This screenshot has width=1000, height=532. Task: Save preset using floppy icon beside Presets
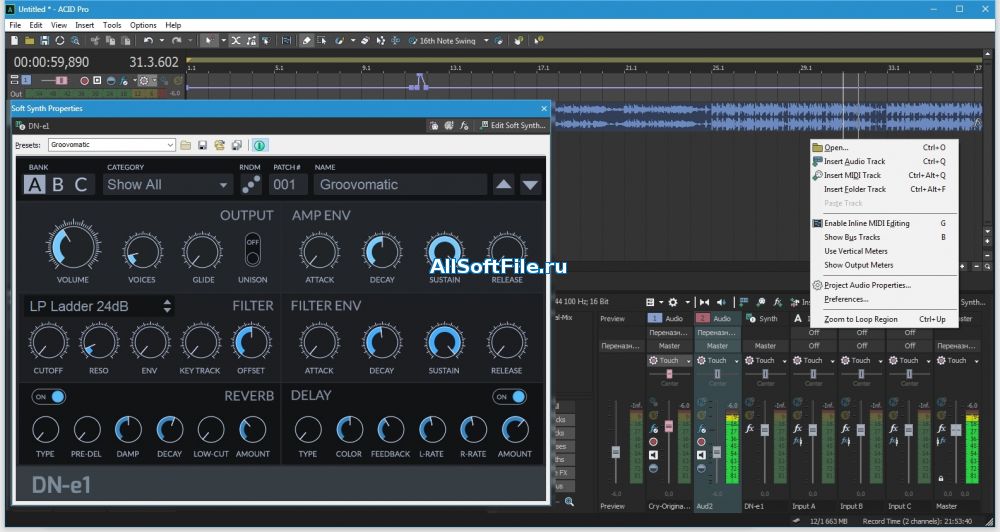tap(202, 145)
